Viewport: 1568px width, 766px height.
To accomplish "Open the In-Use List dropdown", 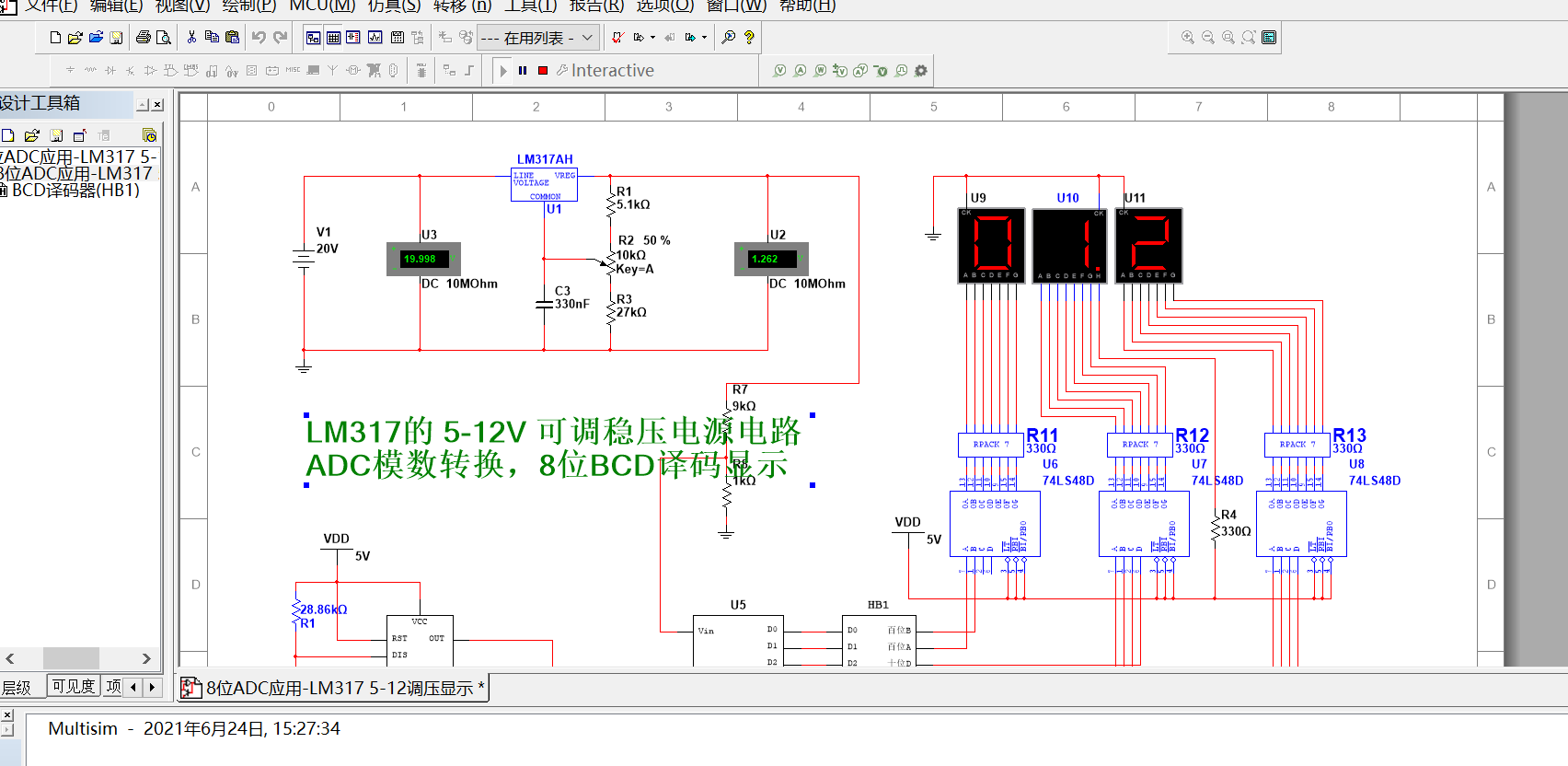I will (538, 38).
